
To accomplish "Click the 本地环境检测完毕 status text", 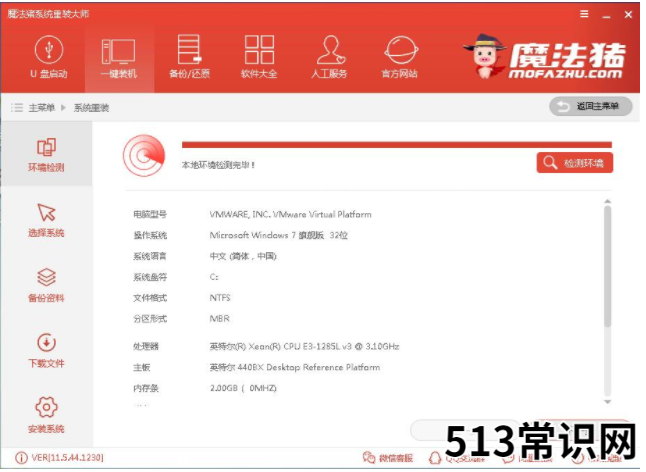I will point(218,165).
